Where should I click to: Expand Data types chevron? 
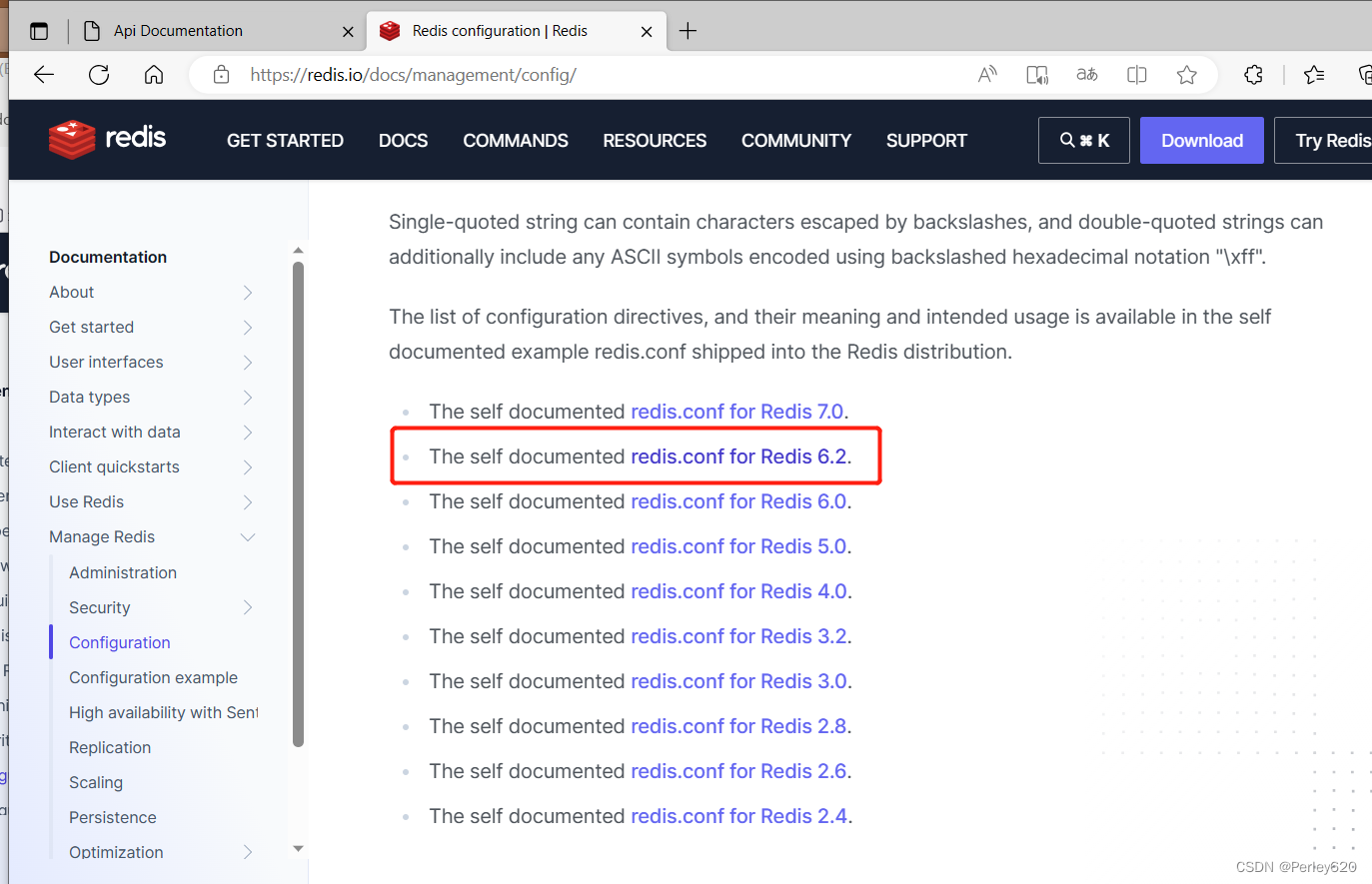[248, 398]
